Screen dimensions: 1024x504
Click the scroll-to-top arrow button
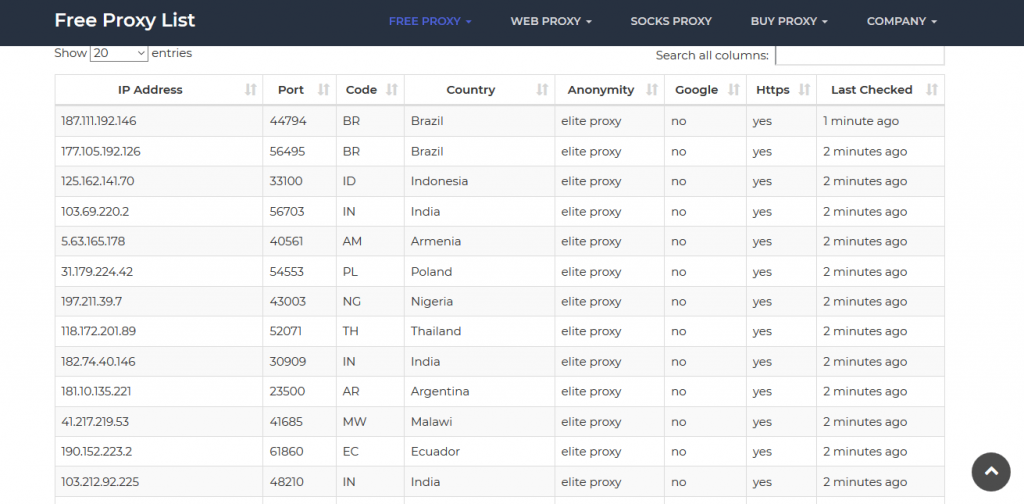(991, 471)
